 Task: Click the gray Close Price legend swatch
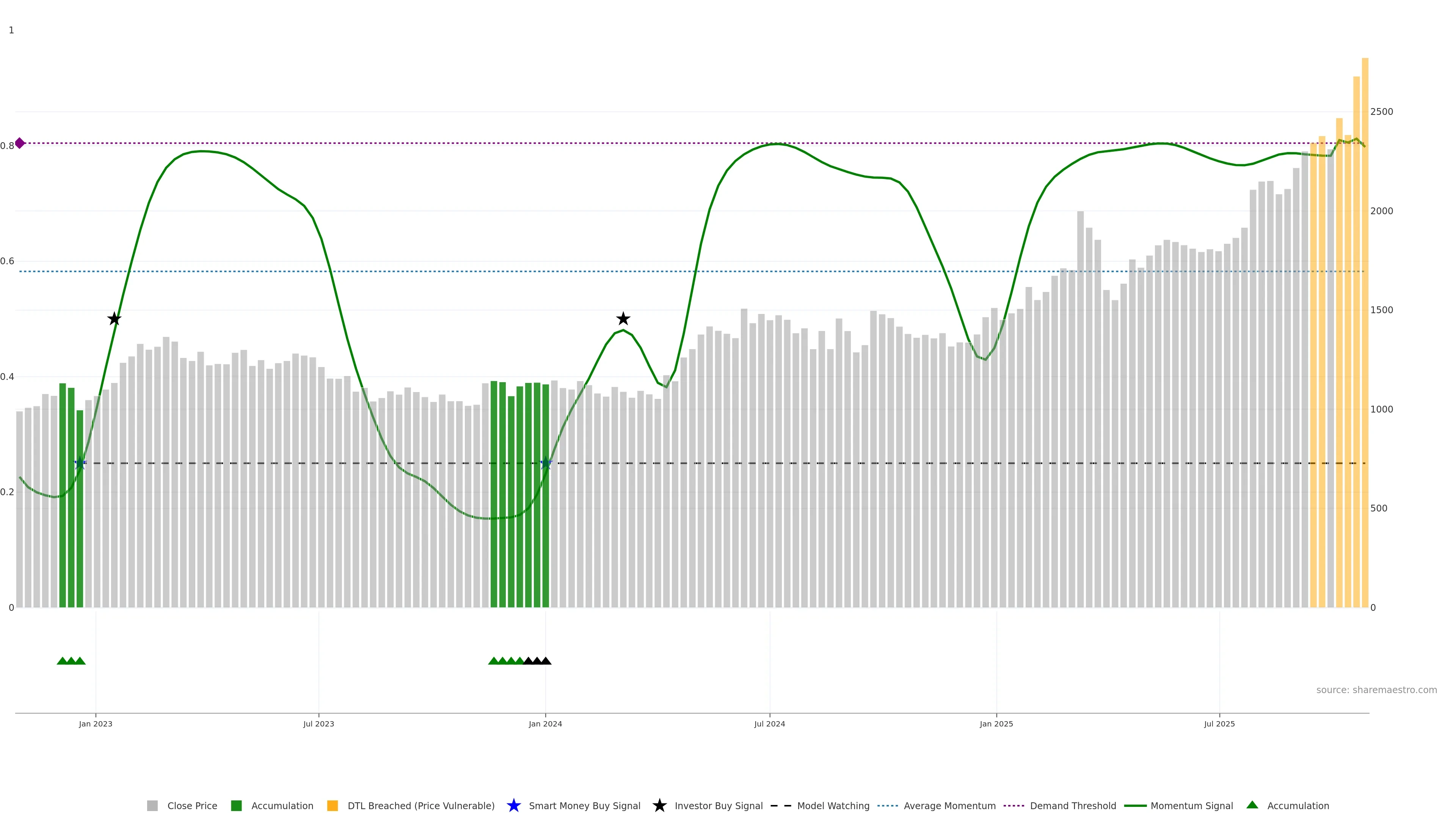point(152,806)
